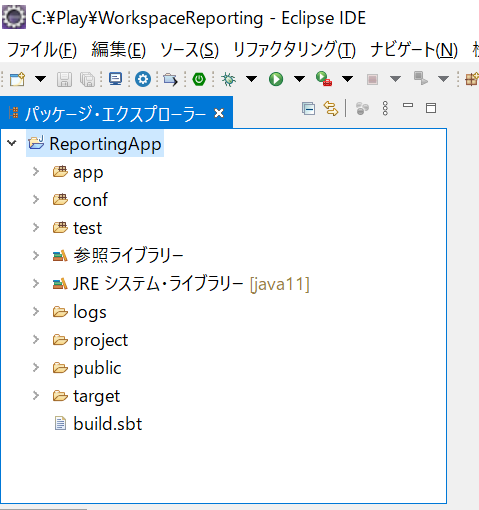Click the gray relaunch icon
This screenshot has height=510, width=479.
click(420, 79)
